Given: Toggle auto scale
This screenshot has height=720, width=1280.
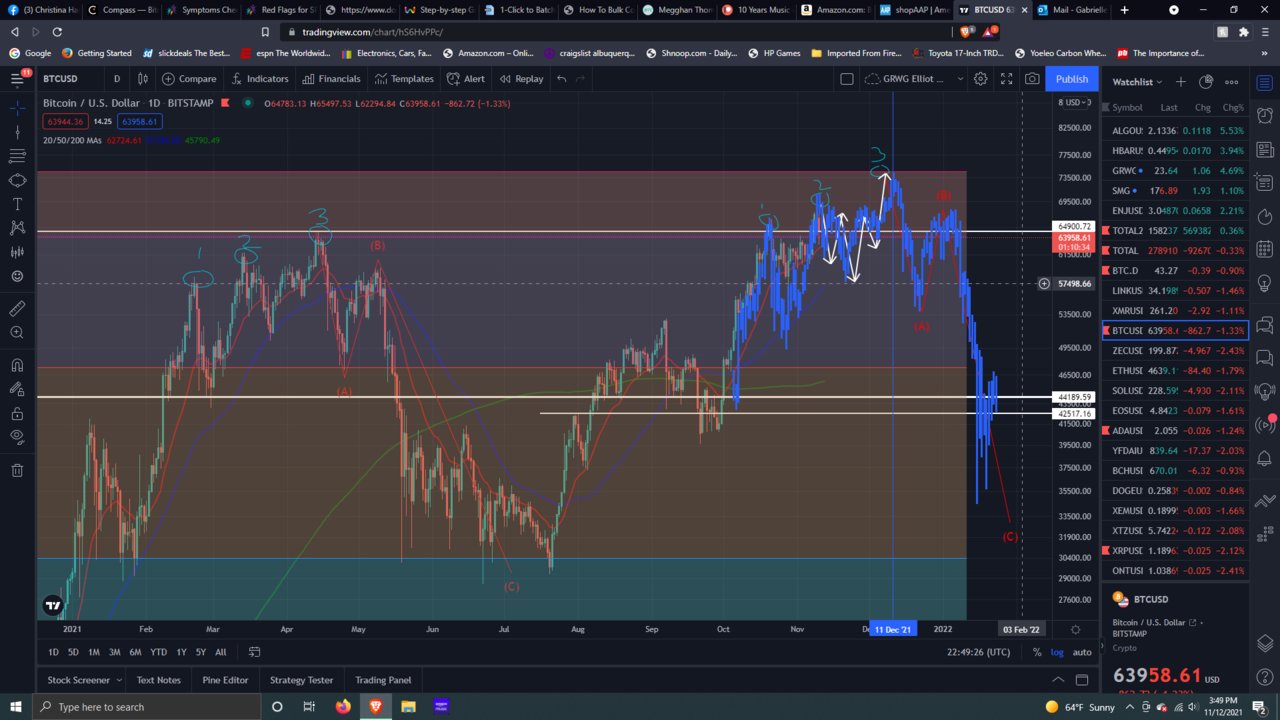Looking at the screenshot, I should coord(1082,652).
